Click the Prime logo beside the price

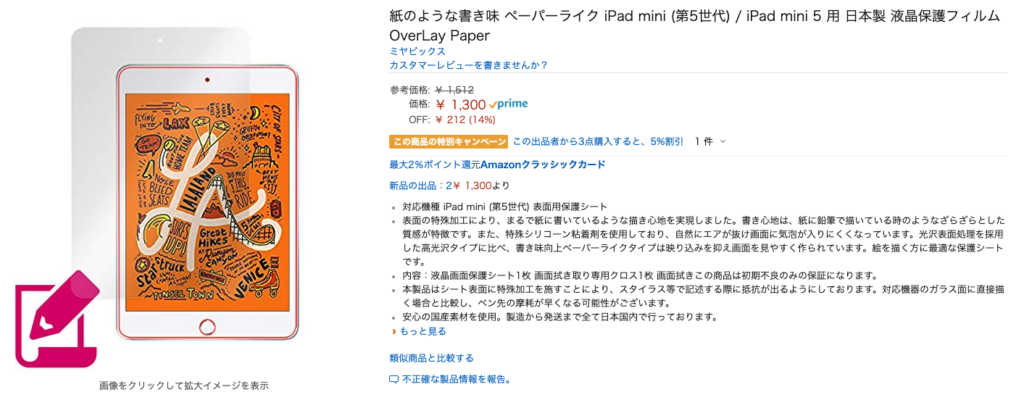[508, 104]
